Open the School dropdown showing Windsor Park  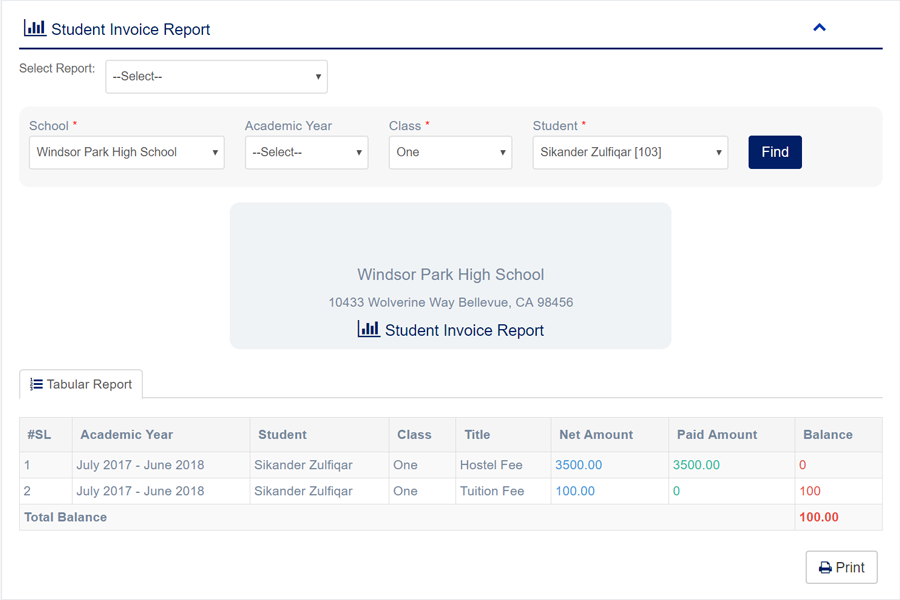tap(126, 153)
